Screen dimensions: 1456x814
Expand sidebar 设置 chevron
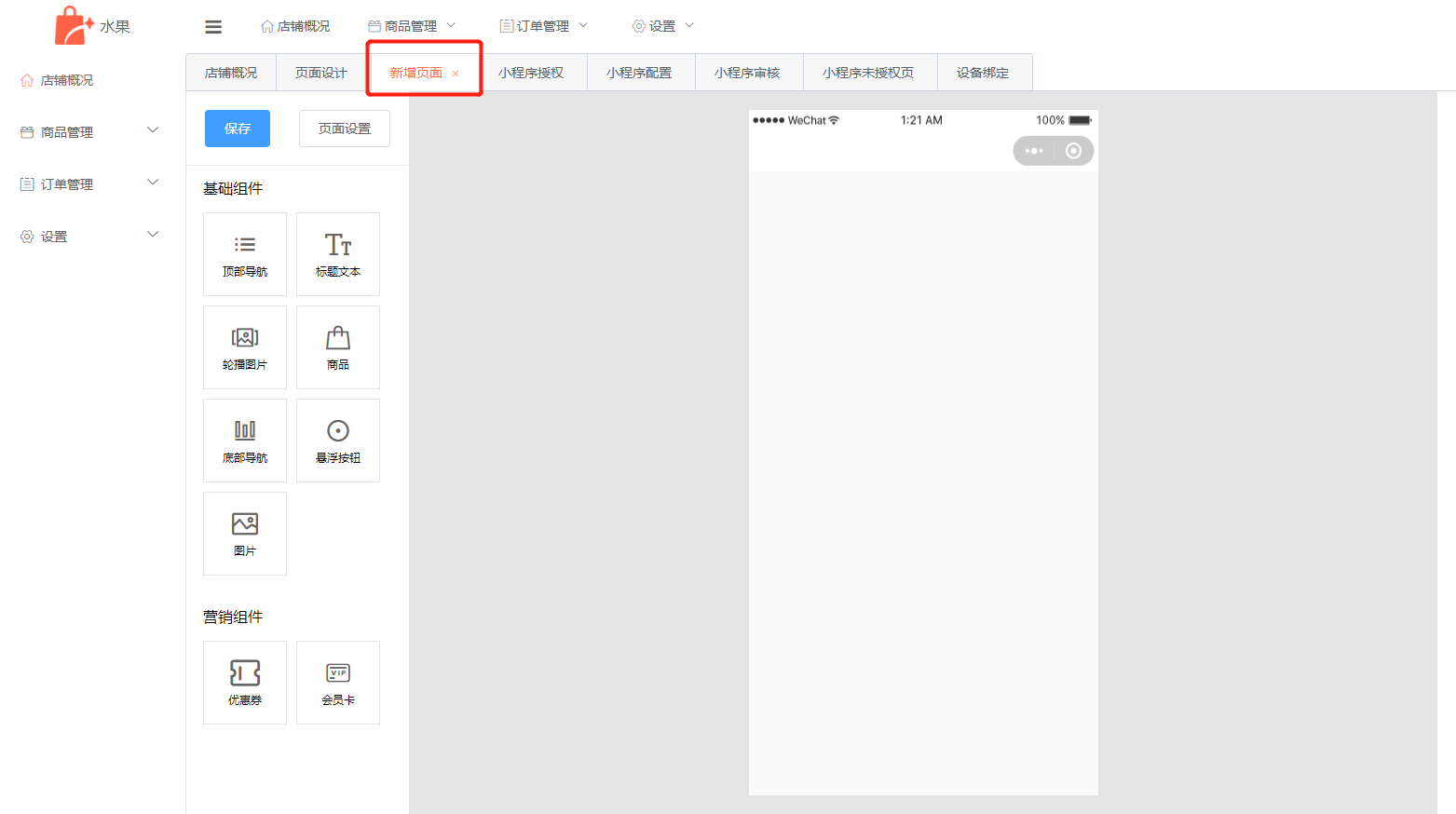[153, 235]
